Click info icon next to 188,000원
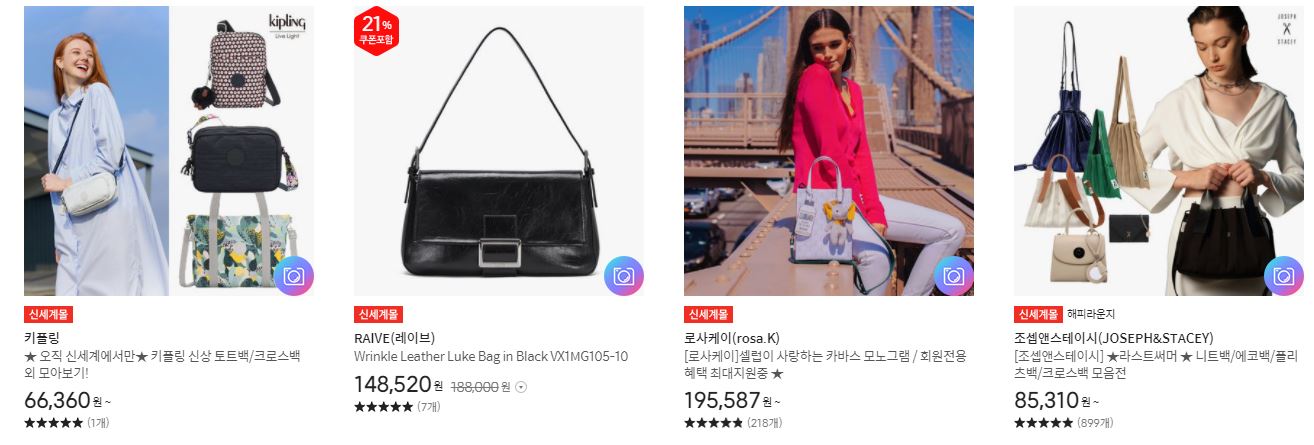The height and width of the screenshot is (445, 1314). point(521,387)
